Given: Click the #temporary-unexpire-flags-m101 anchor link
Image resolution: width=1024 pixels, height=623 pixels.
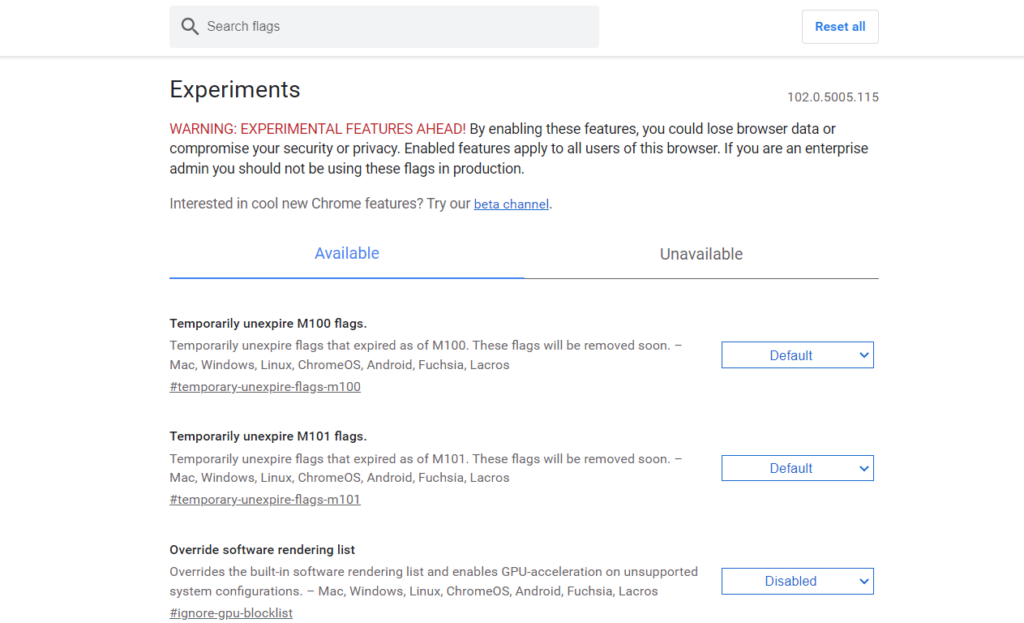Looking at the screenshot, I should pos(265,500).
